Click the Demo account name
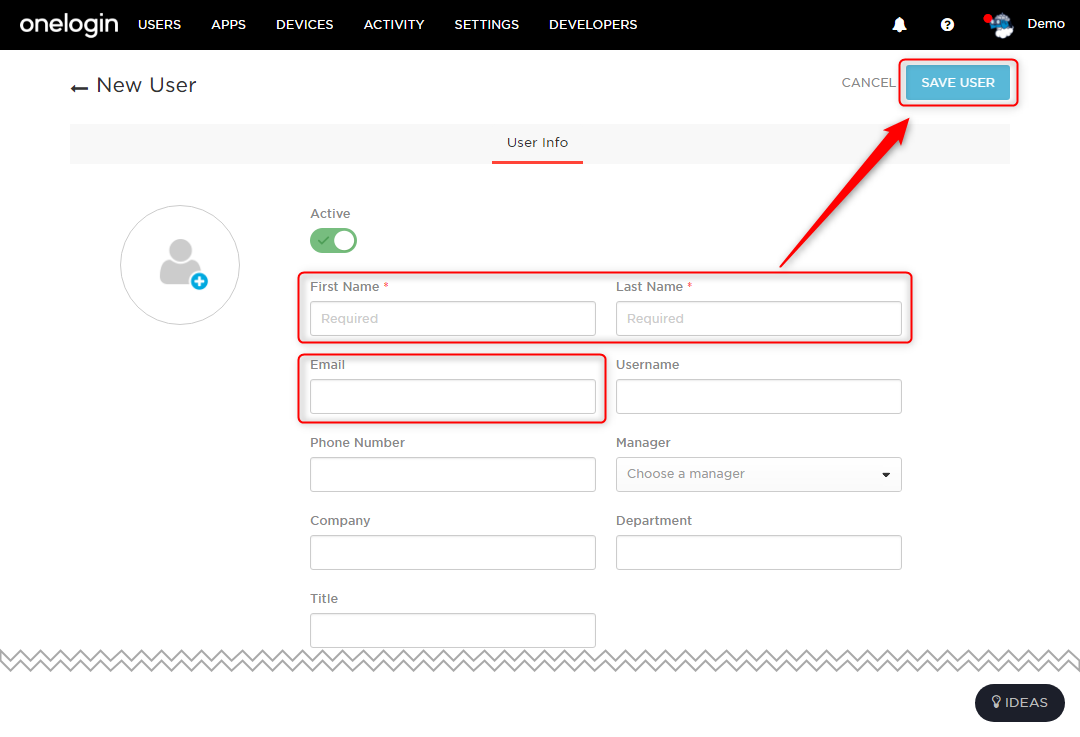The height and width of the screenshot is (737, 1080). tap(1046, 23)
